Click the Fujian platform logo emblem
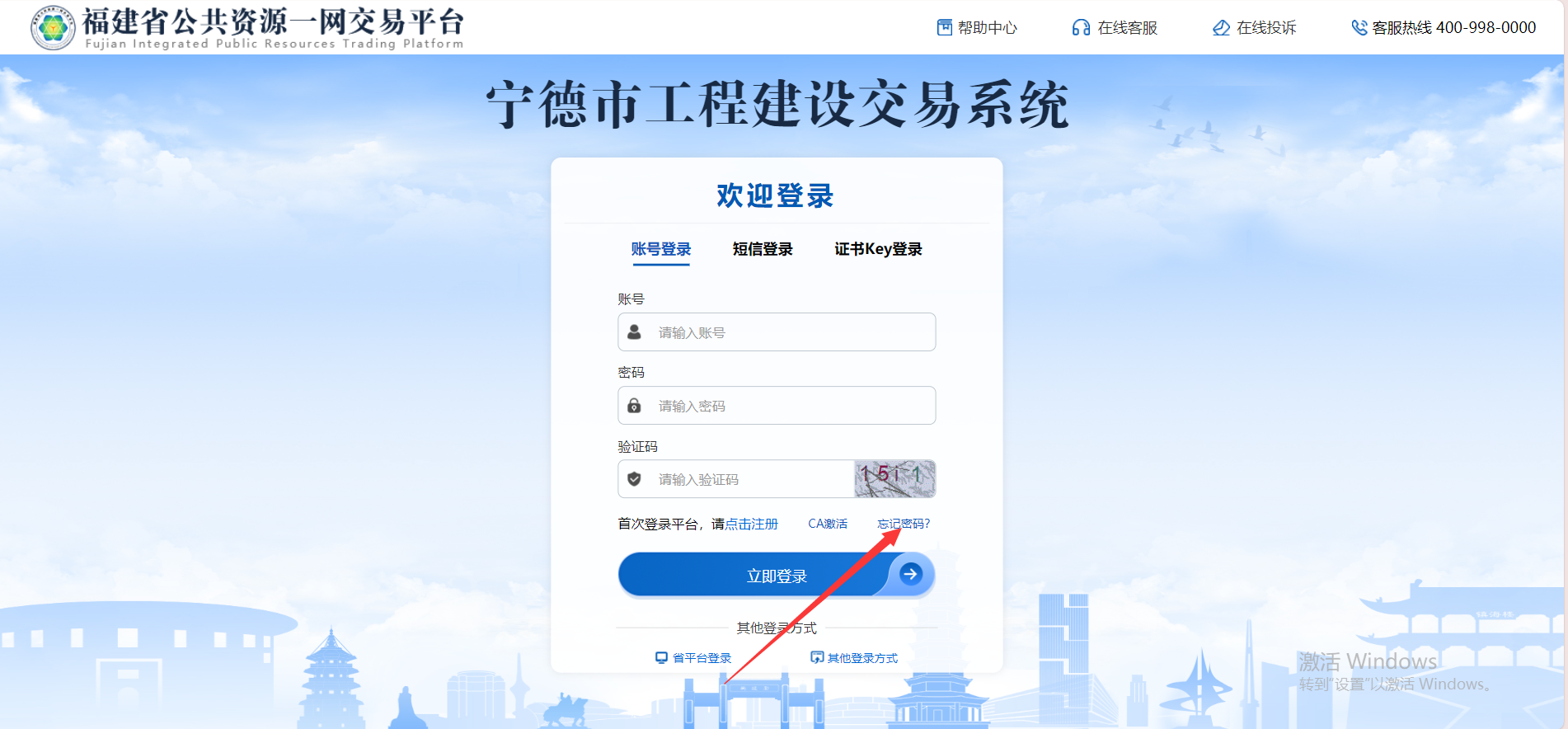 click(x=53, y=27)
